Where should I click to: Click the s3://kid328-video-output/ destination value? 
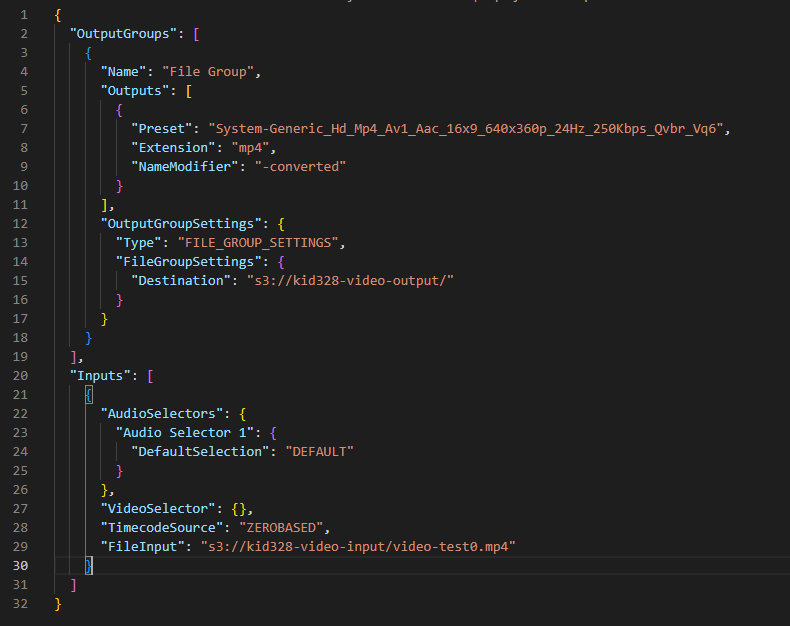point(350,281)
